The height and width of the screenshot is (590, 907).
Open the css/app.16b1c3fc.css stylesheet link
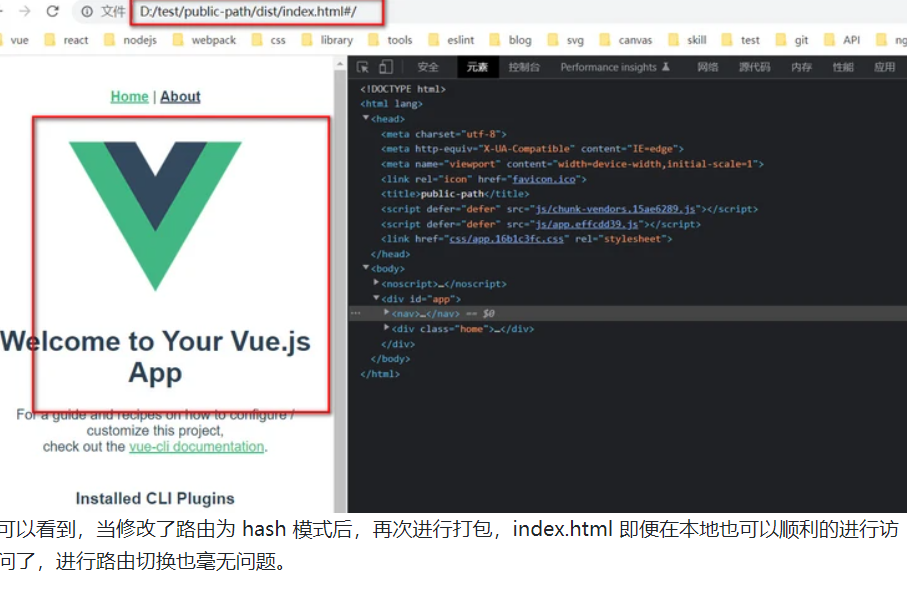pyautogui.click(x=506, y=239)
